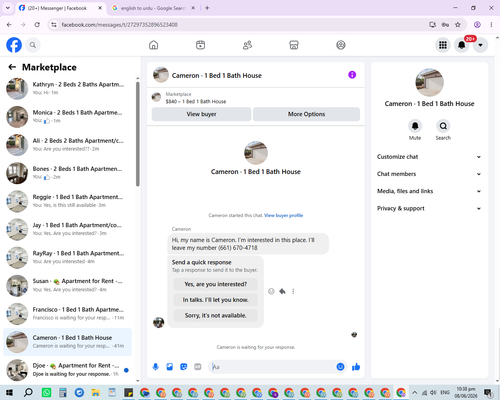This screenshot has height=400, width=500.
Task: Open the Marketplace storefront icon
Action: pyautogui.click(x=294, y=45)
